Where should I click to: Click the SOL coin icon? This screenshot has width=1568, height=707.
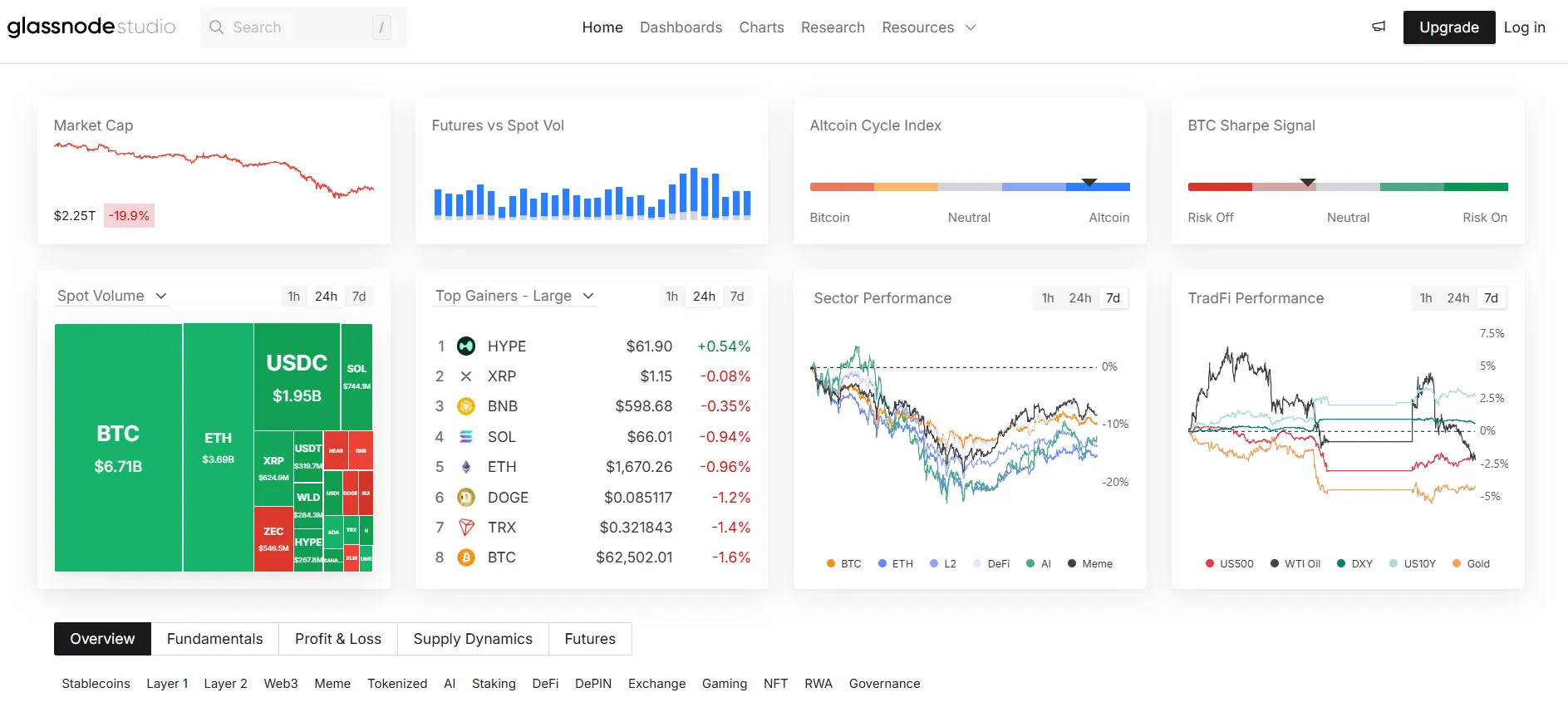466,436
